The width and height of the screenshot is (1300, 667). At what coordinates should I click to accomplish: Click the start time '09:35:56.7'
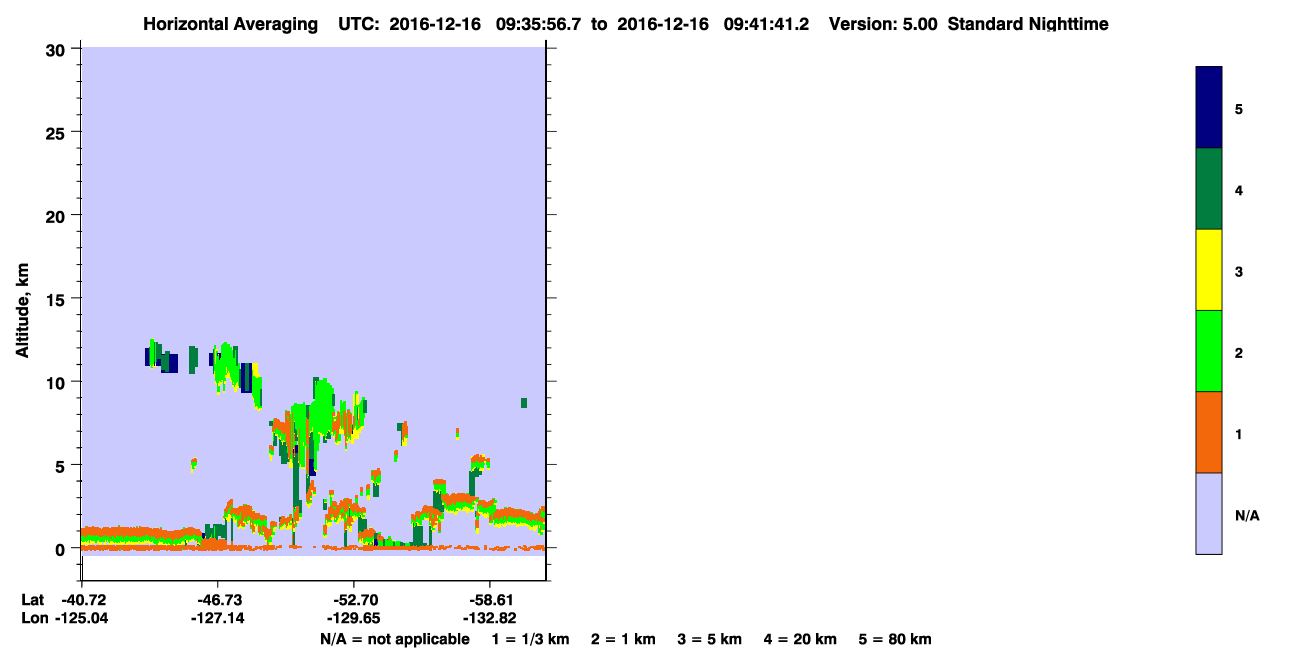click(539, 24)
